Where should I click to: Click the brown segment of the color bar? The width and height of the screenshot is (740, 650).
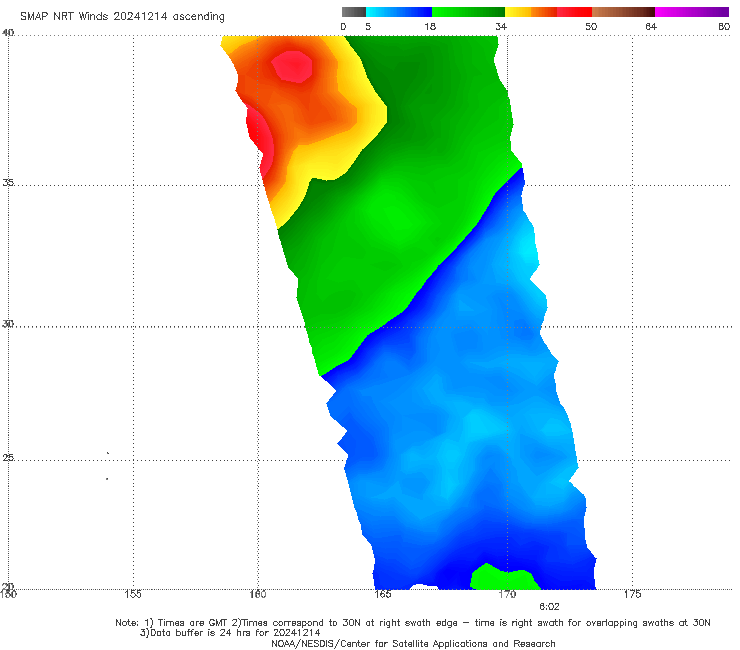tap(623, 12)
